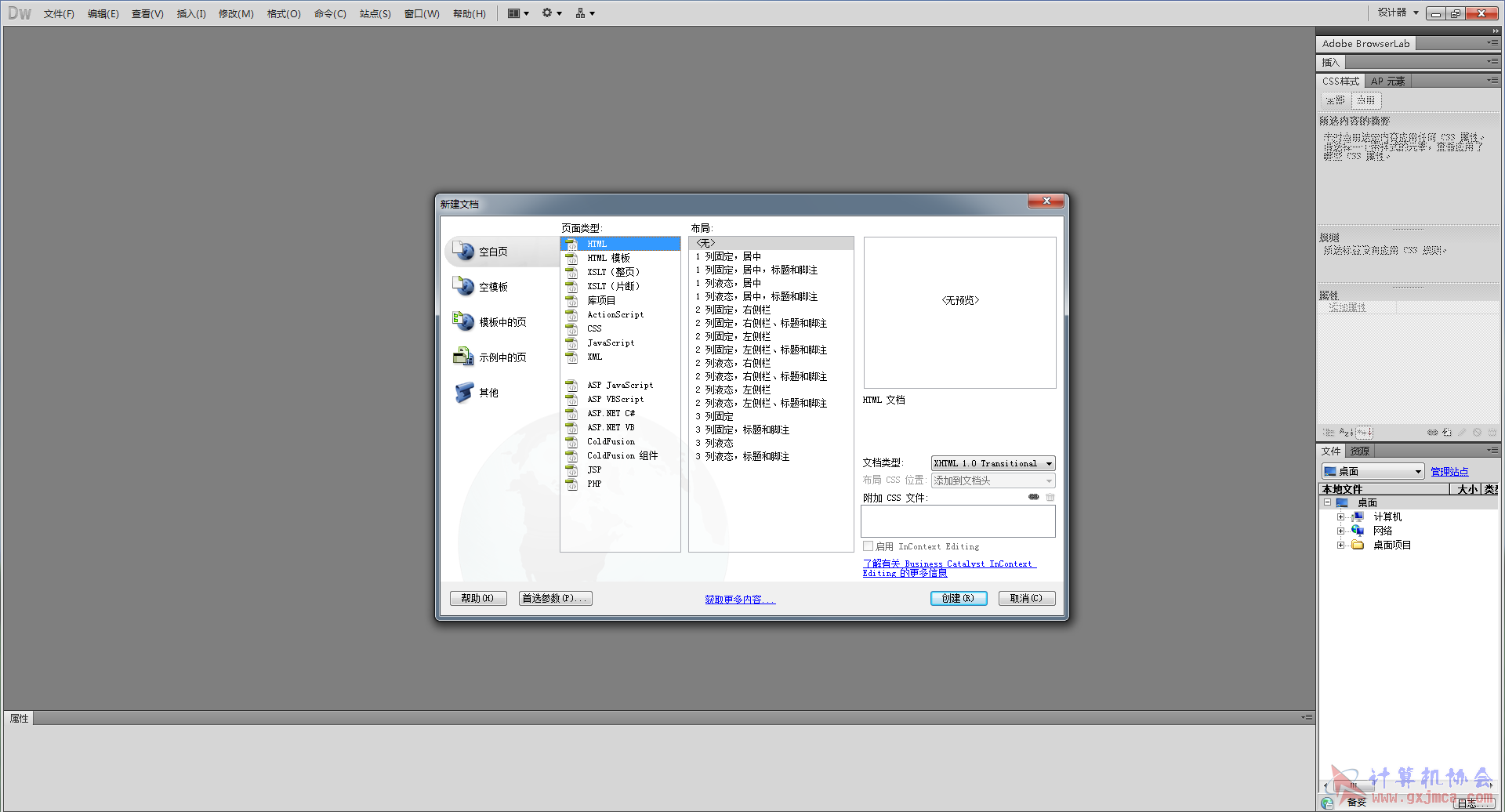
Task: Open the 插入(I) menu
Action: [191, 13]
